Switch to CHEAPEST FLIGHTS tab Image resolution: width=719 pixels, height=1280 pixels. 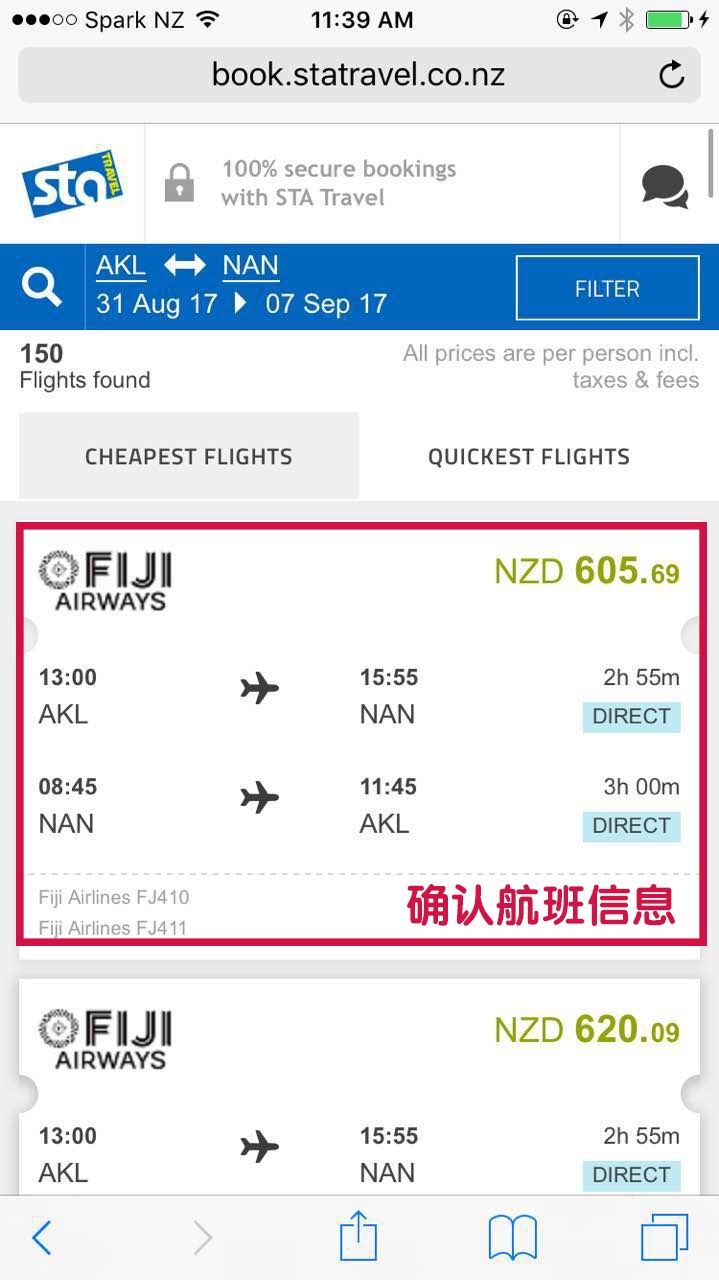click(189, 456)
